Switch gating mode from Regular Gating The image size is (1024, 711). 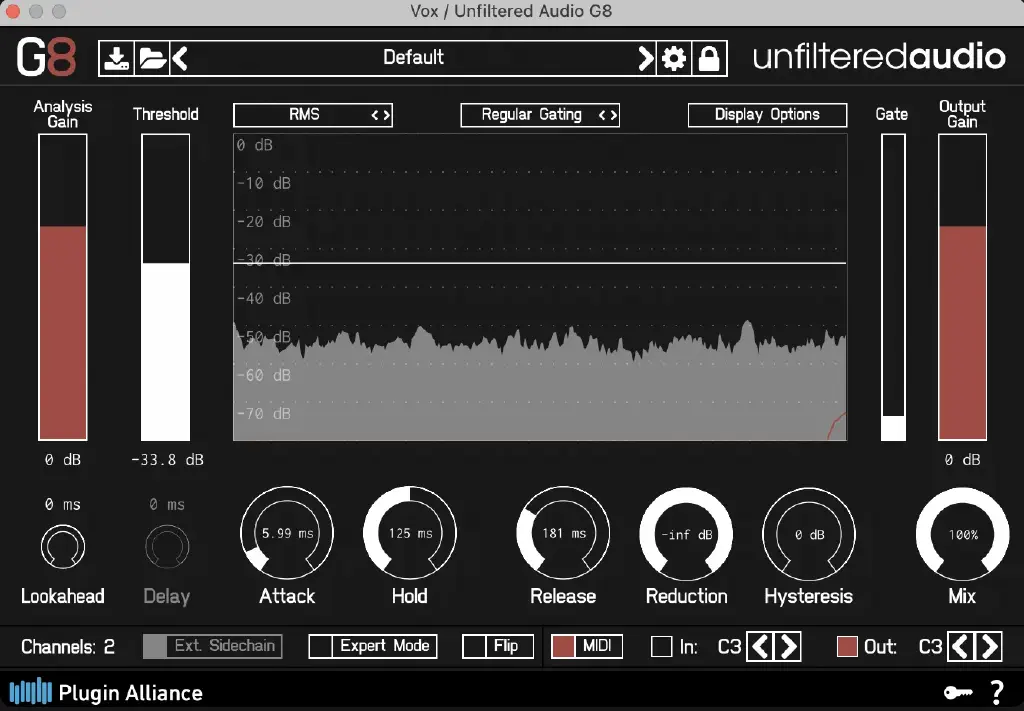tap(611, 114)
